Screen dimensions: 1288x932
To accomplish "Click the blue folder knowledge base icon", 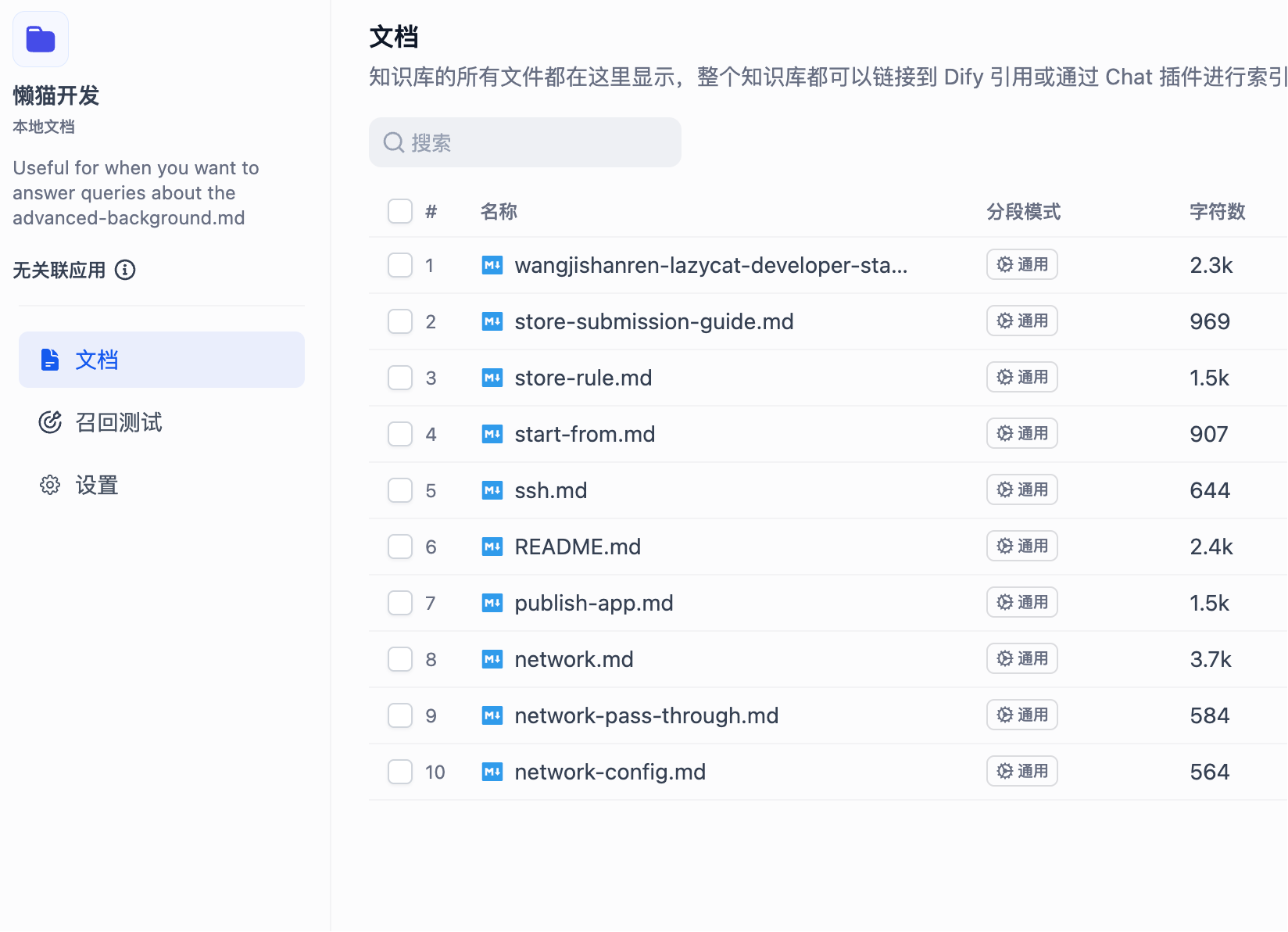I will [41, 39].
